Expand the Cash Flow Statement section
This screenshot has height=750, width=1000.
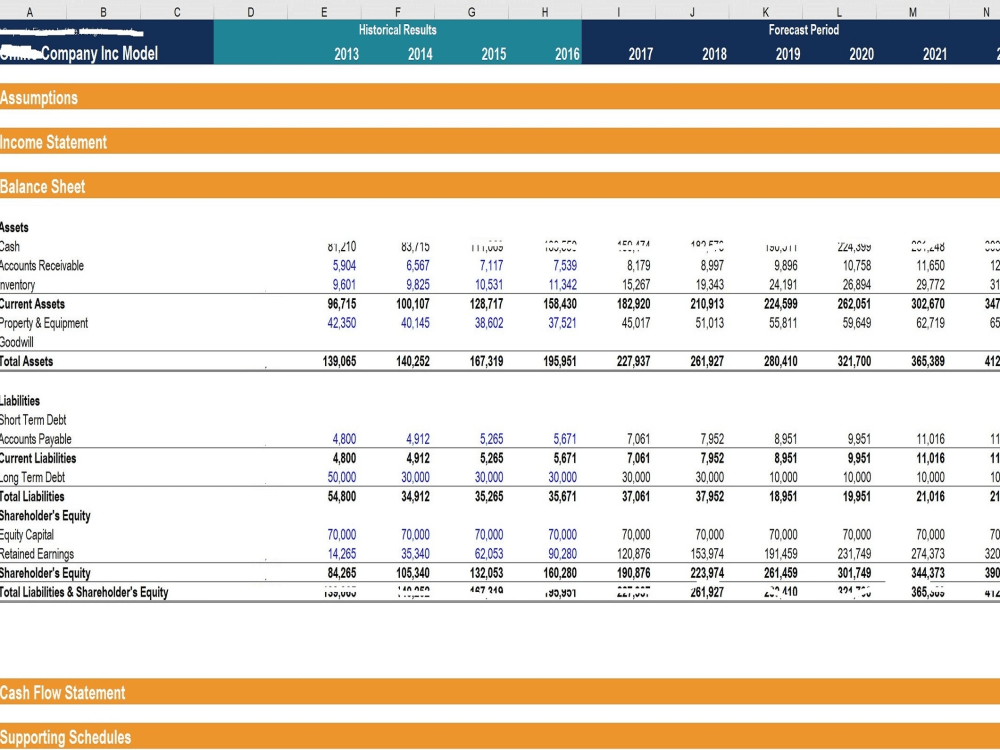[63, 693]
